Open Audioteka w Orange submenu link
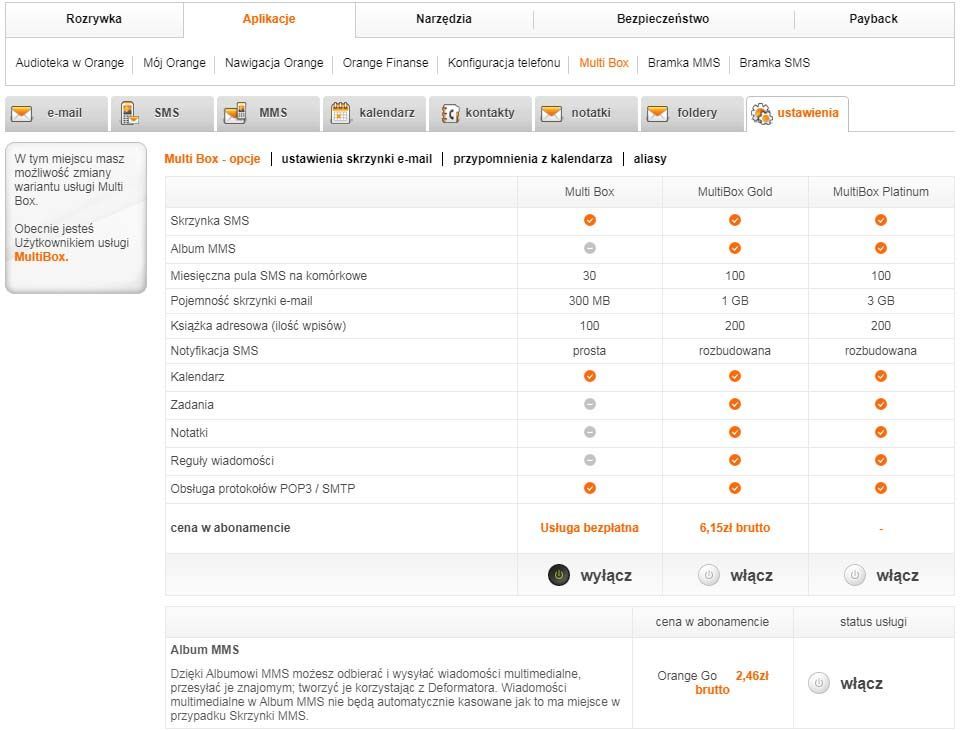962x730 pixels. tap(70, 63)
